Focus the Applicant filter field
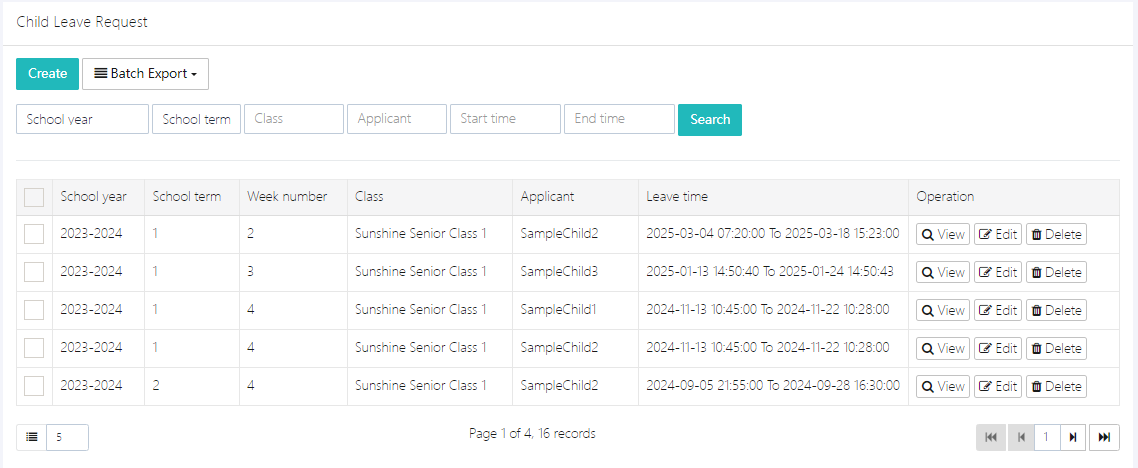This screenshot has height=468, width=1138. point(396,119)
